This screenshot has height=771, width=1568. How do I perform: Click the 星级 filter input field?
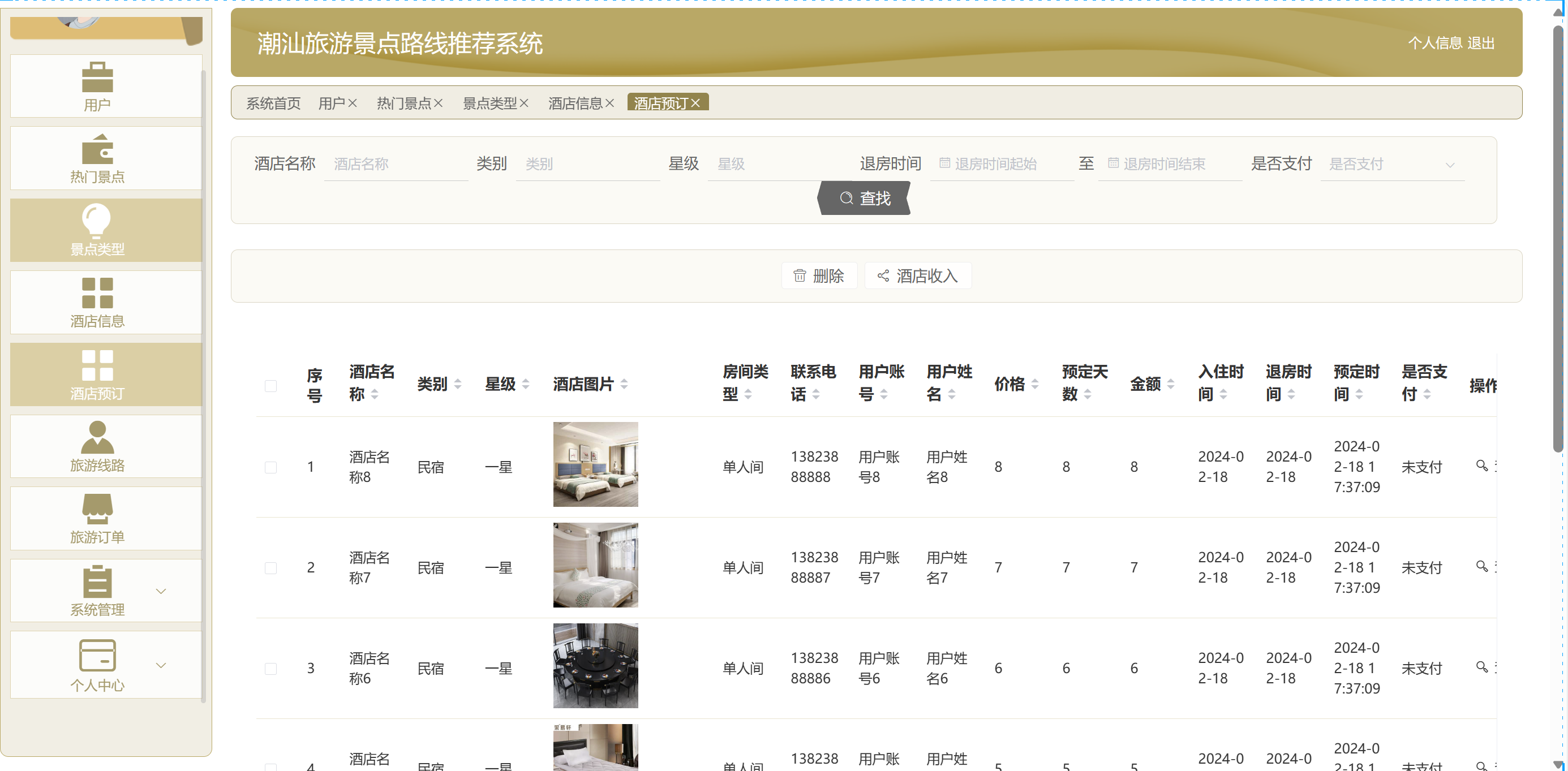tap(780, 163)
